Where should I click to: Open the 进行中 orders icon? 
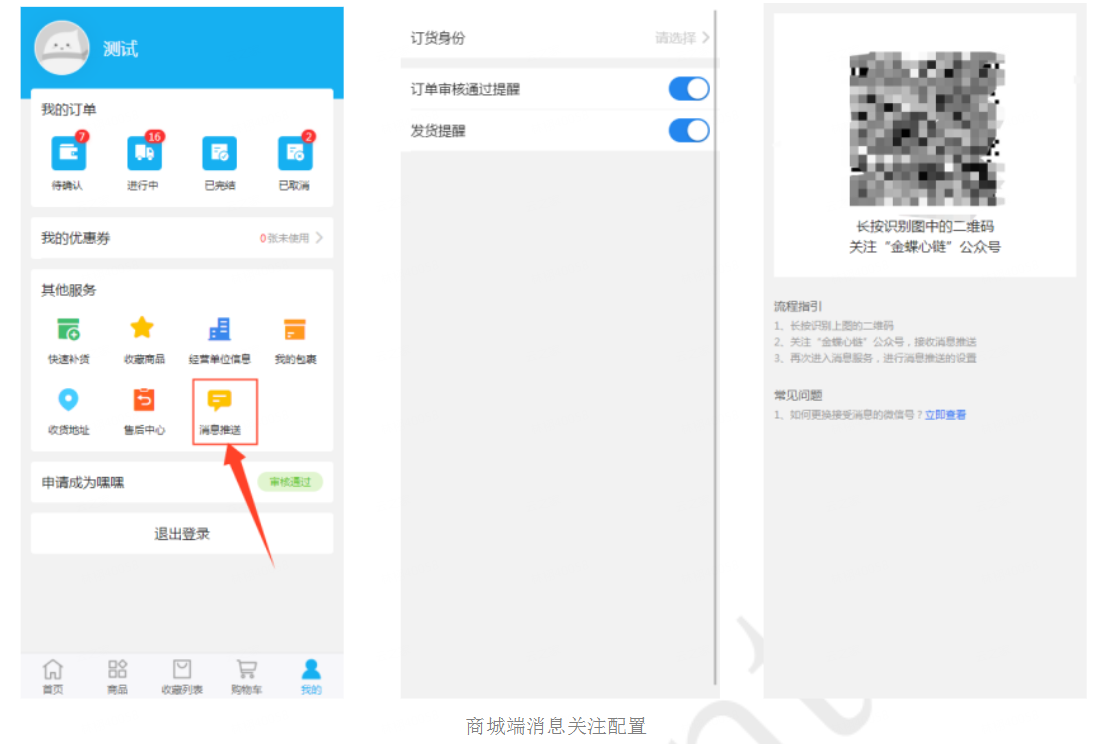pos(144,153)
